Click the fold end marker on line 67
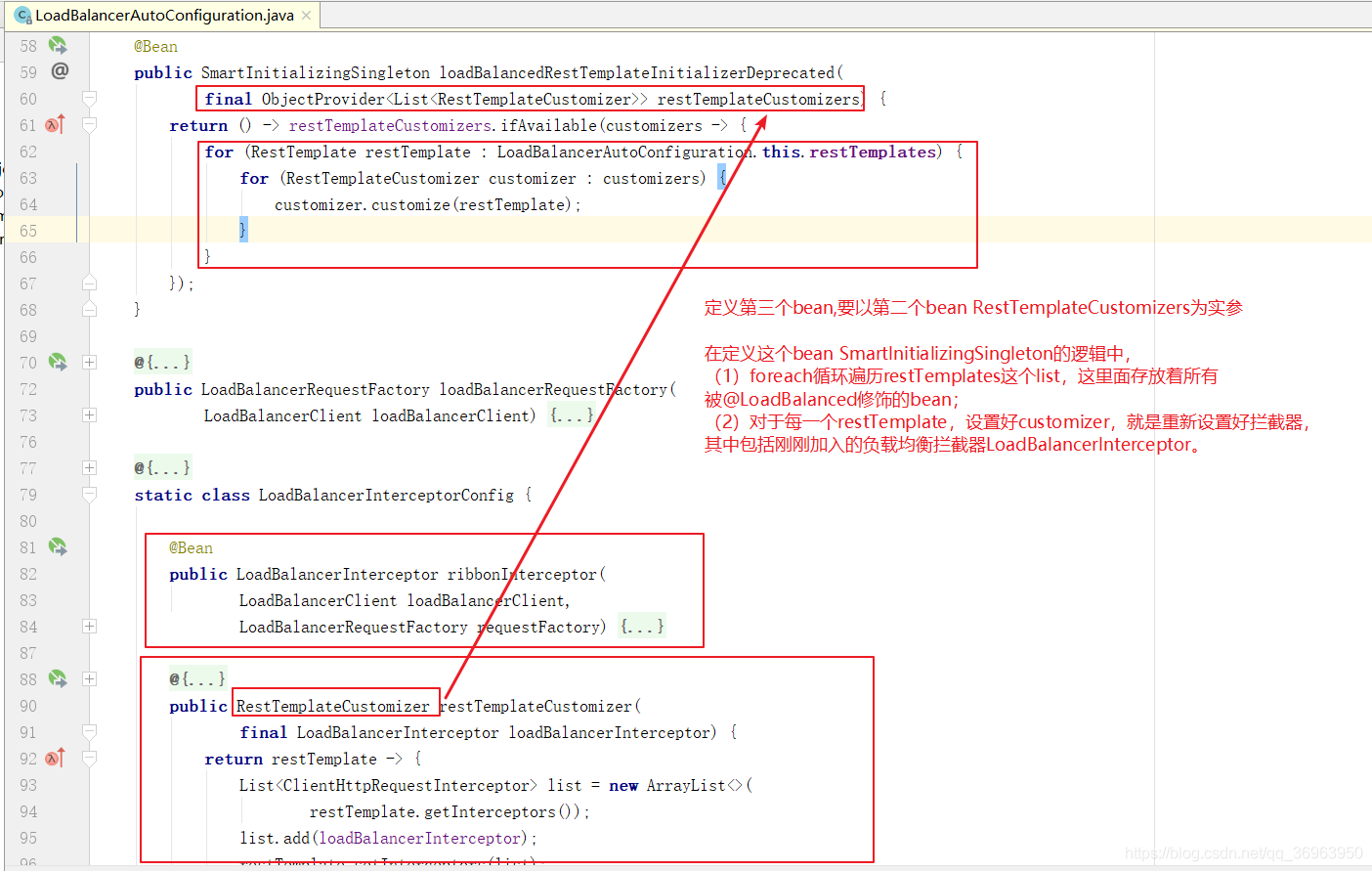 tap(89, 283)
